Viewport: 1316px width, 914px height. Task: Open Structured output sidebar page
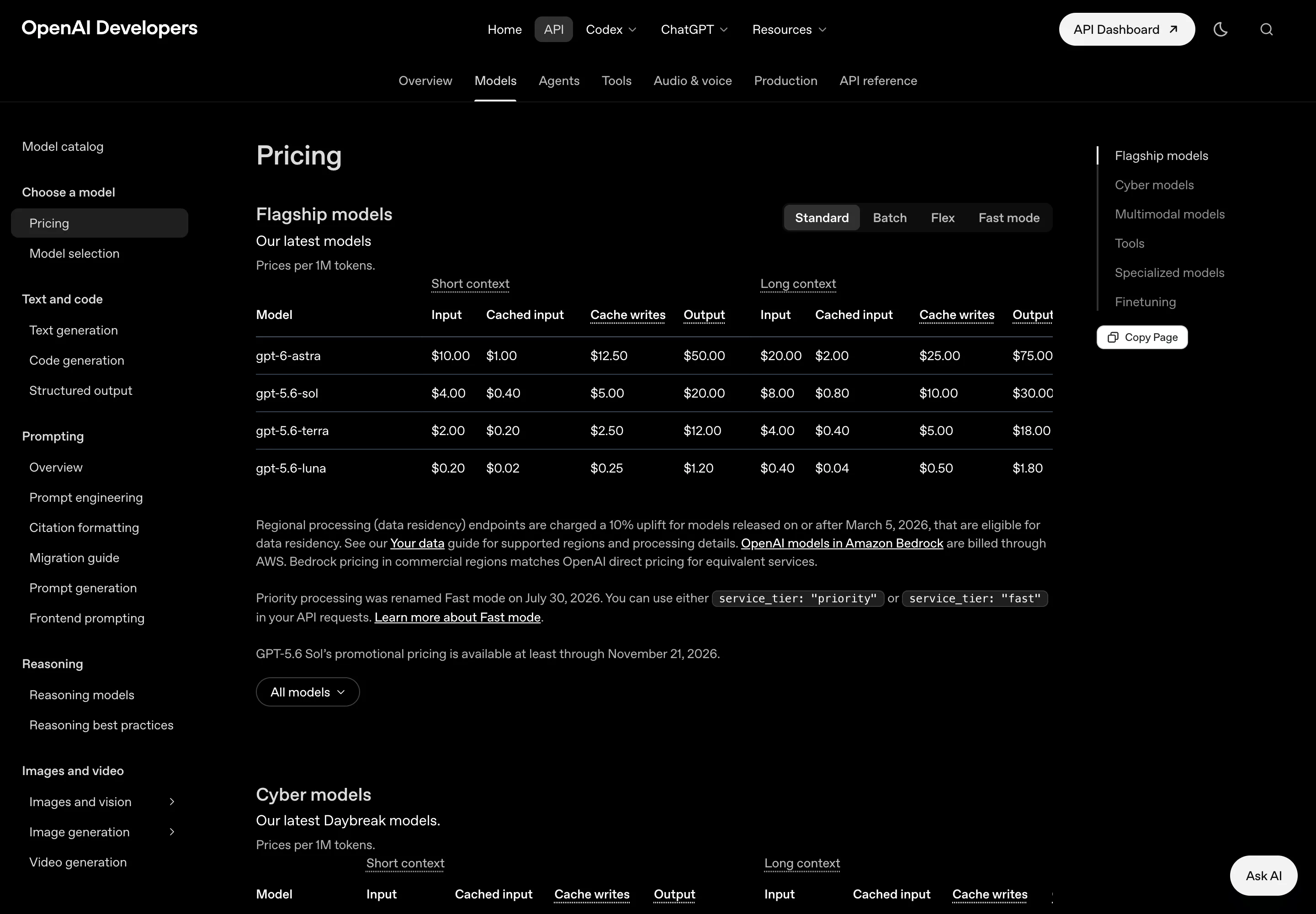pos(81,391)
